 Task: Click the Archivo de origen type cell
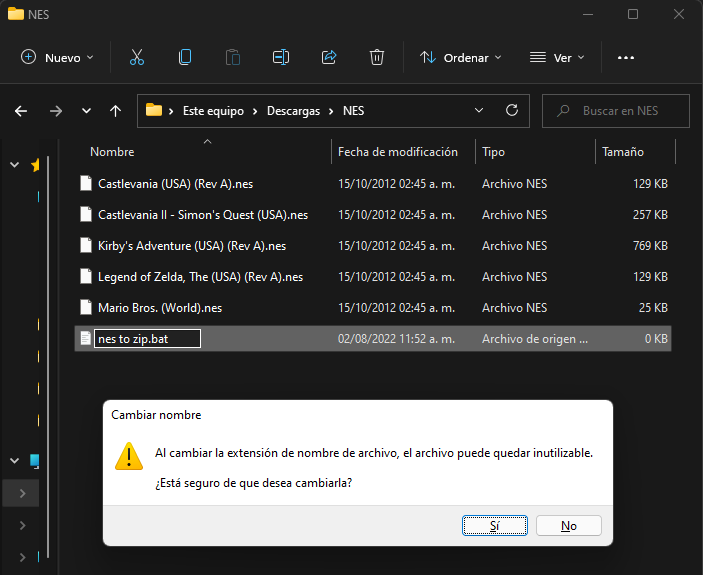tap(534, 339)
